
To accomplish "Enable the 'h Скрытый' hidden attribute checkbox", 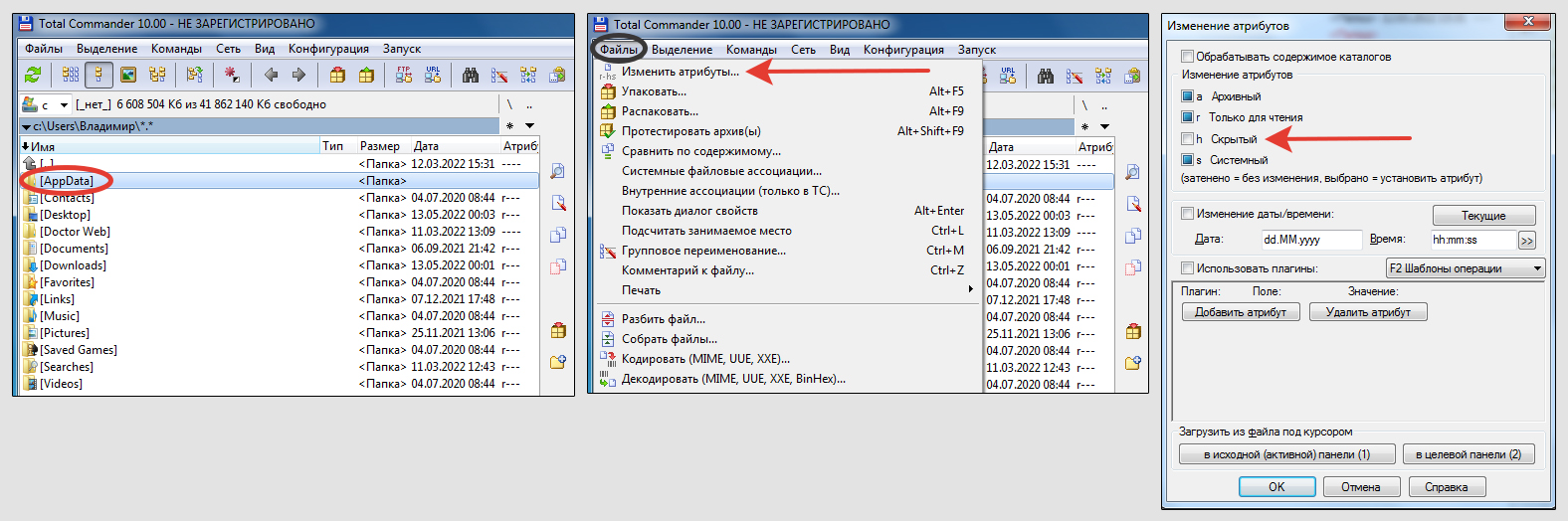I will (x=1187, y=139).
